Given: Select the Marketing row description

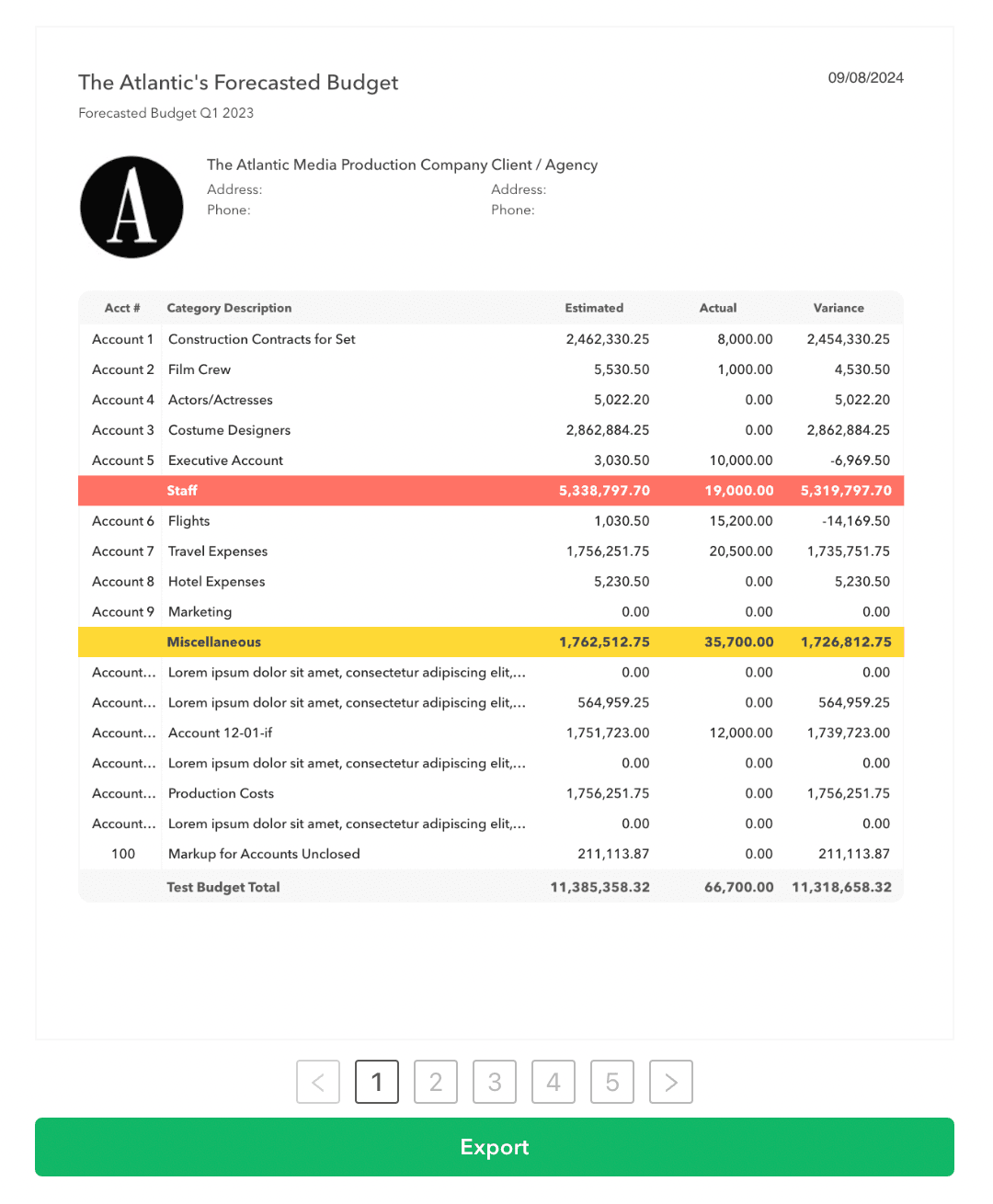Looking at the screenshot, I should (200, 612).
